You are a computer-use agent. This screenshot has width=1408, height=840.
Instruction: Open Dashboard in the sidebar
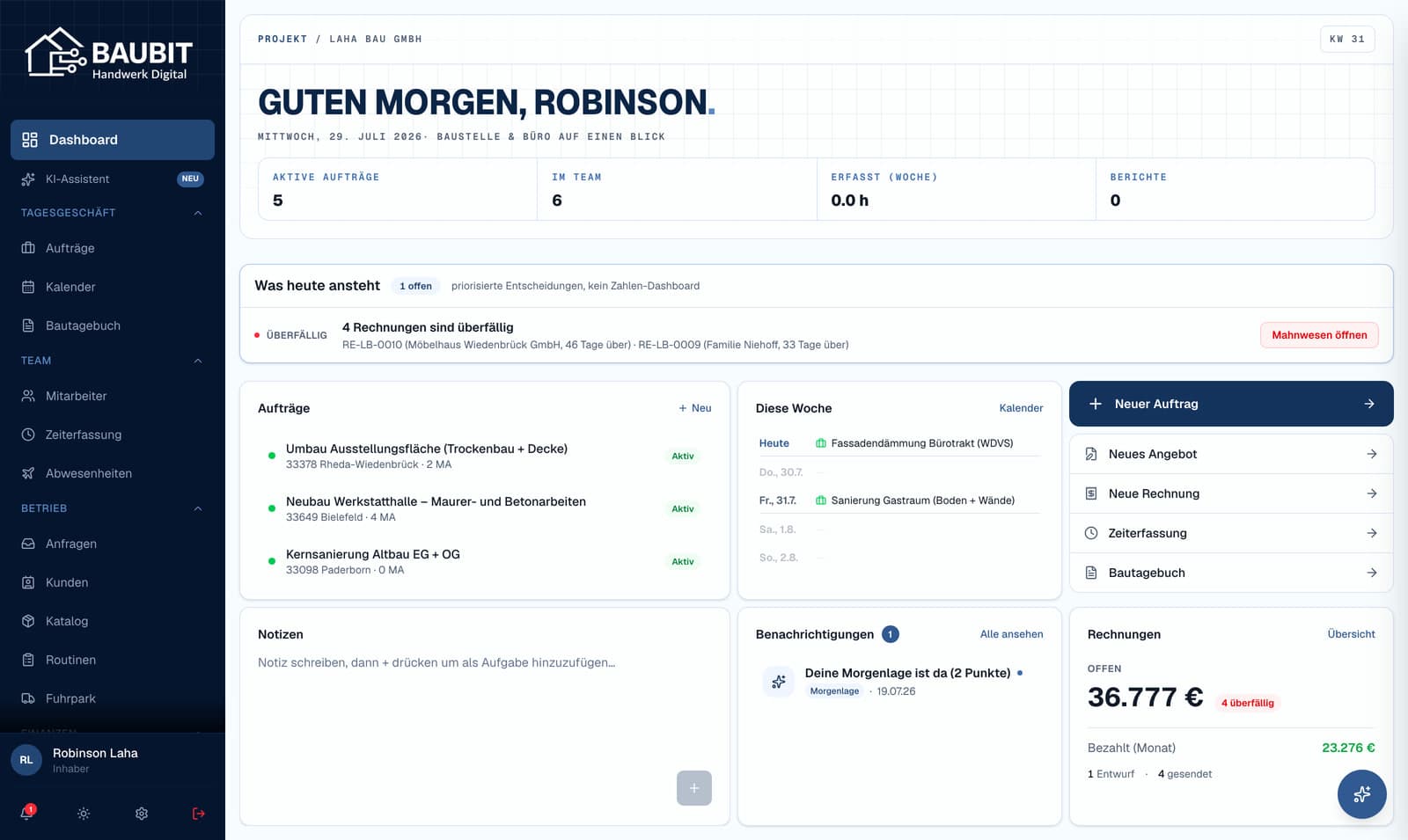[x=113, y=140]
